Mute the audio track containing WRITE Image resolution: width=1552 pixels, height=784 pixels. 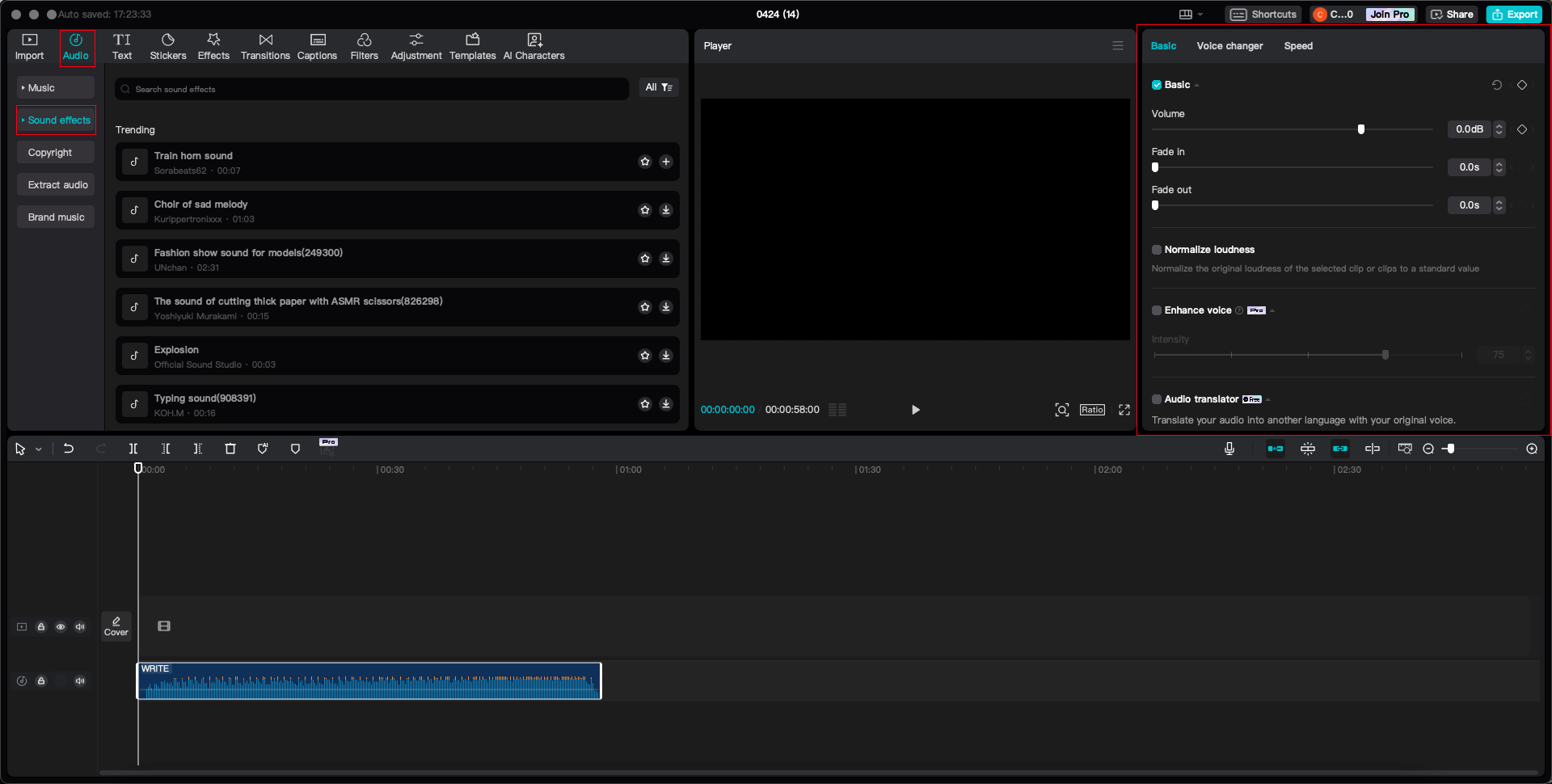pyautogui.click(x=80, y=681)
